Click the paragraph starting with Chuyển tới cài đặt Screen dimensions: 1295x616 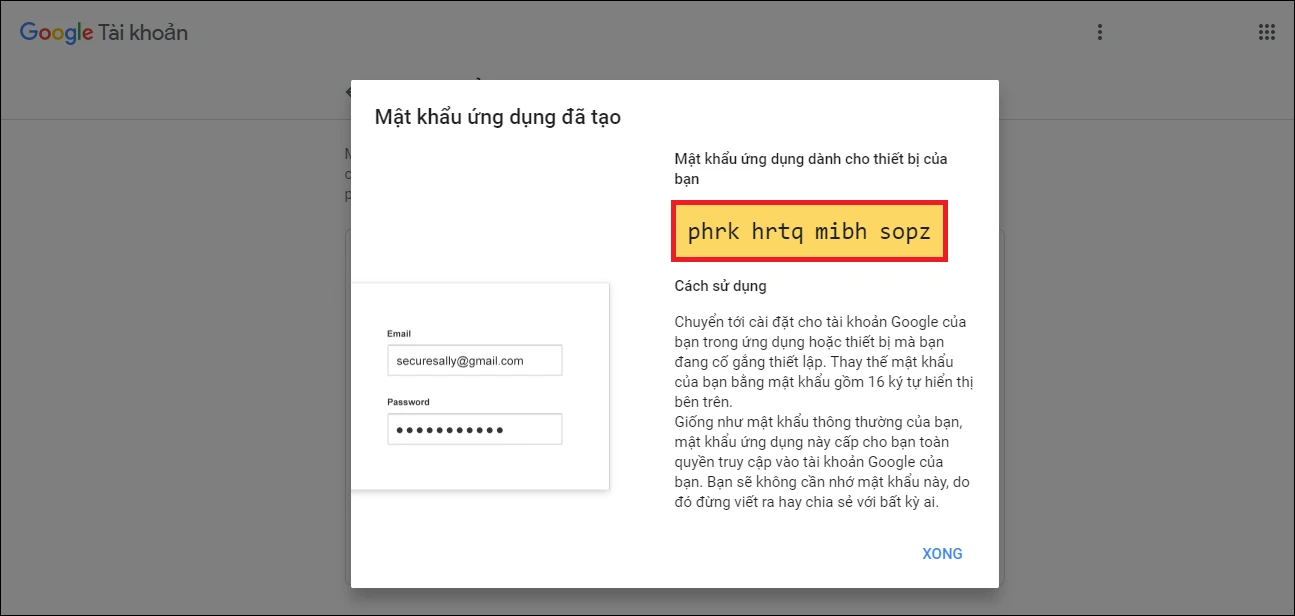pyautogui.click(x=822, y=361)
